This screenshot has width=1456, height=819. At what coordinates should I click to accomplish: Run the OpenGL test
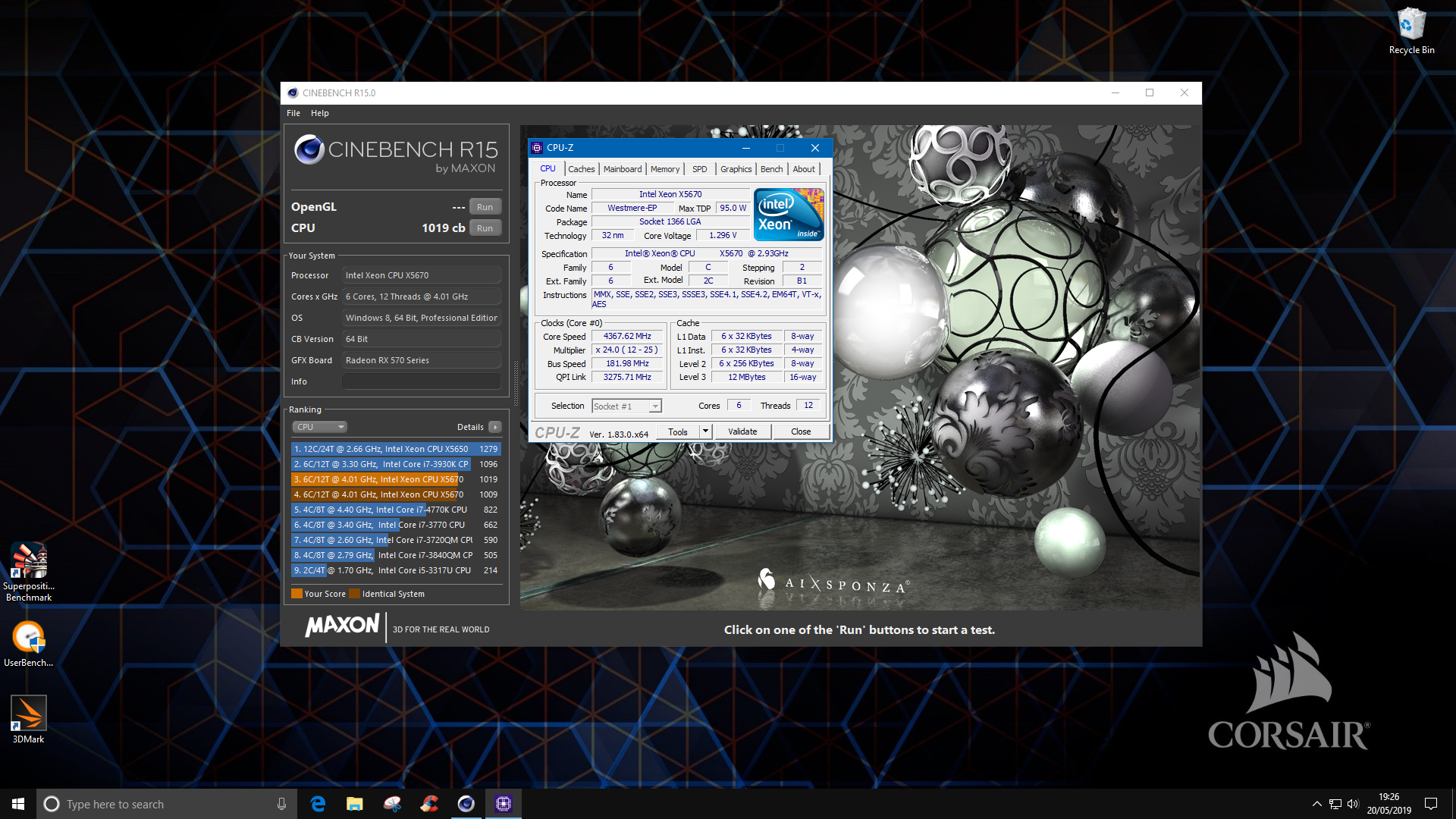click(485, 207)
